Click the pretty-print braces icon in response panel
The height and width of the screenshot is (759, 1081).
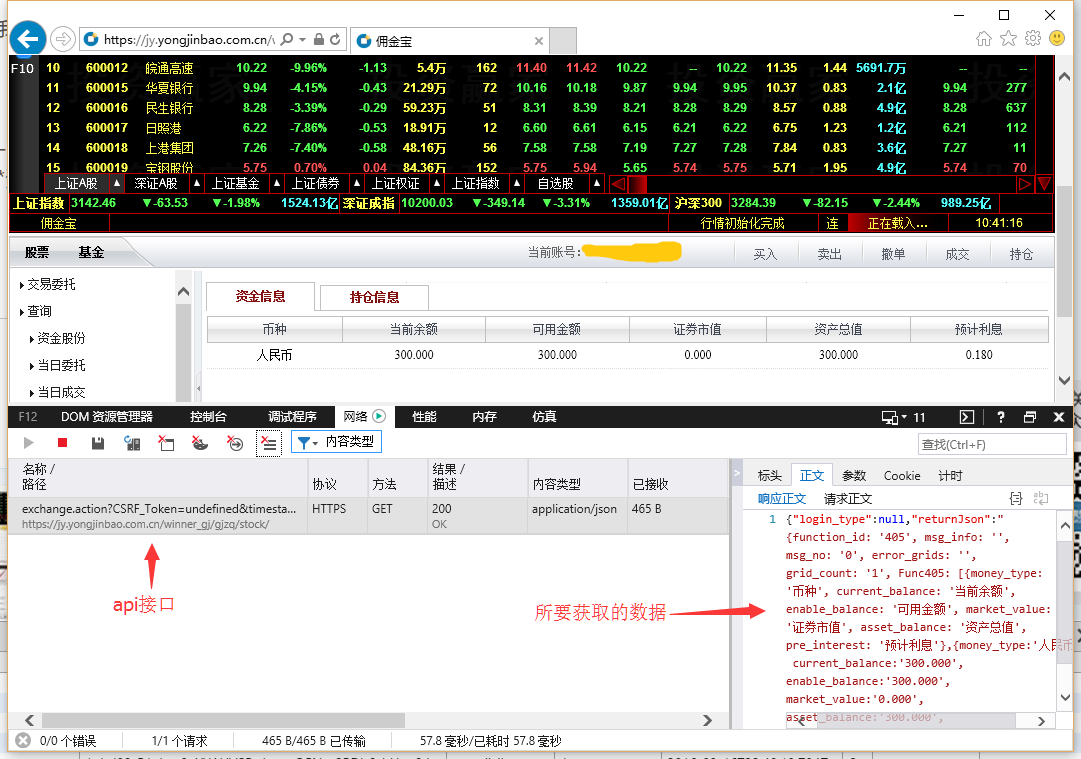1016,498
